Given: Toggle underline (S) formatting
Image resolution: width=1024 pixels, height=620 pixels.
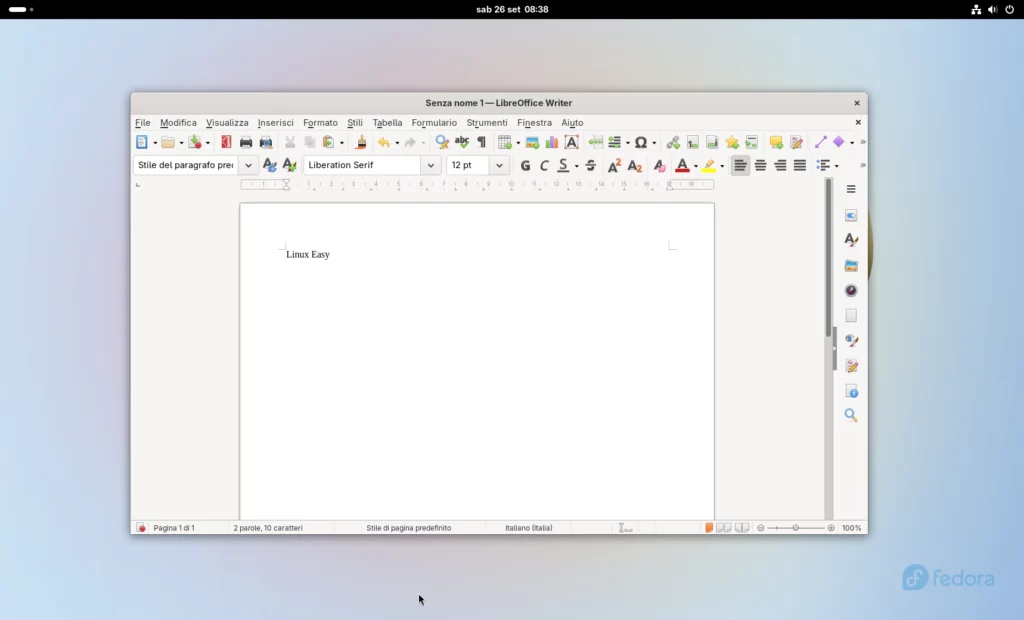Looking at the screenshot, I should 563,165.
